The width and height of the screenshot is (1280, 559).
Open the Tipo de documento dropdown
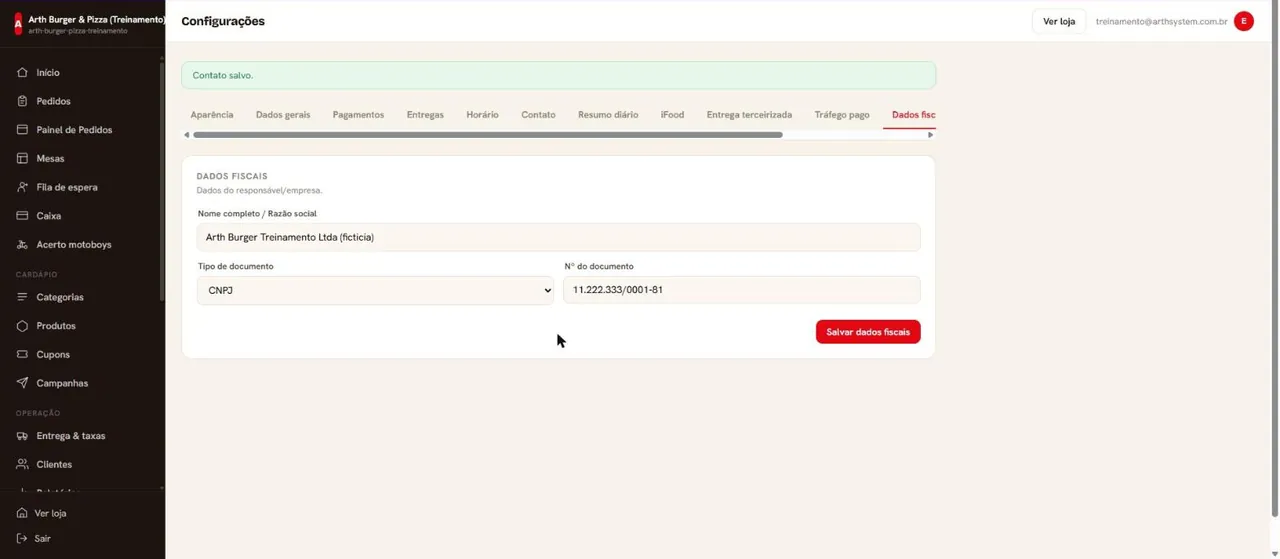tap(375, 290)
